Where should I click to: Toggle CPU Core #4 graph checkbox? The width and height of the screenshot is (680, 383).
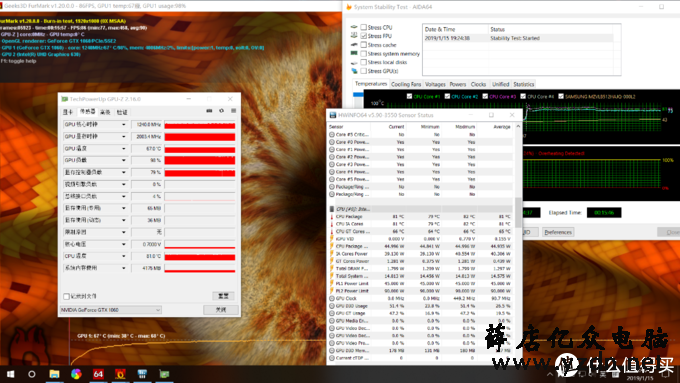523,96
